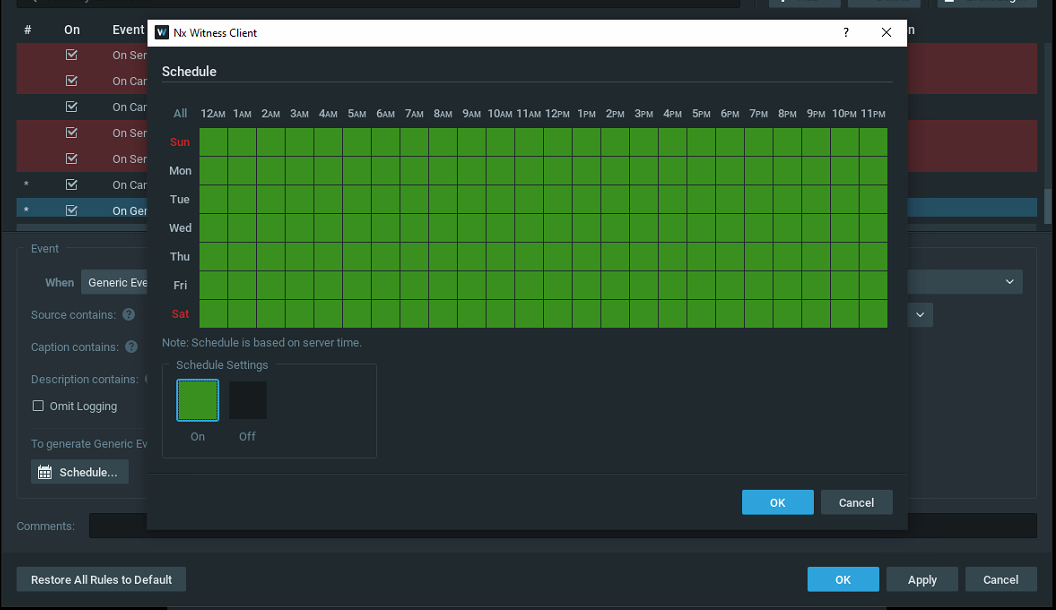Screen dimensions: 1056x610
Task: Click the help question mark in dialog title bar
Action: click(846, 33)
